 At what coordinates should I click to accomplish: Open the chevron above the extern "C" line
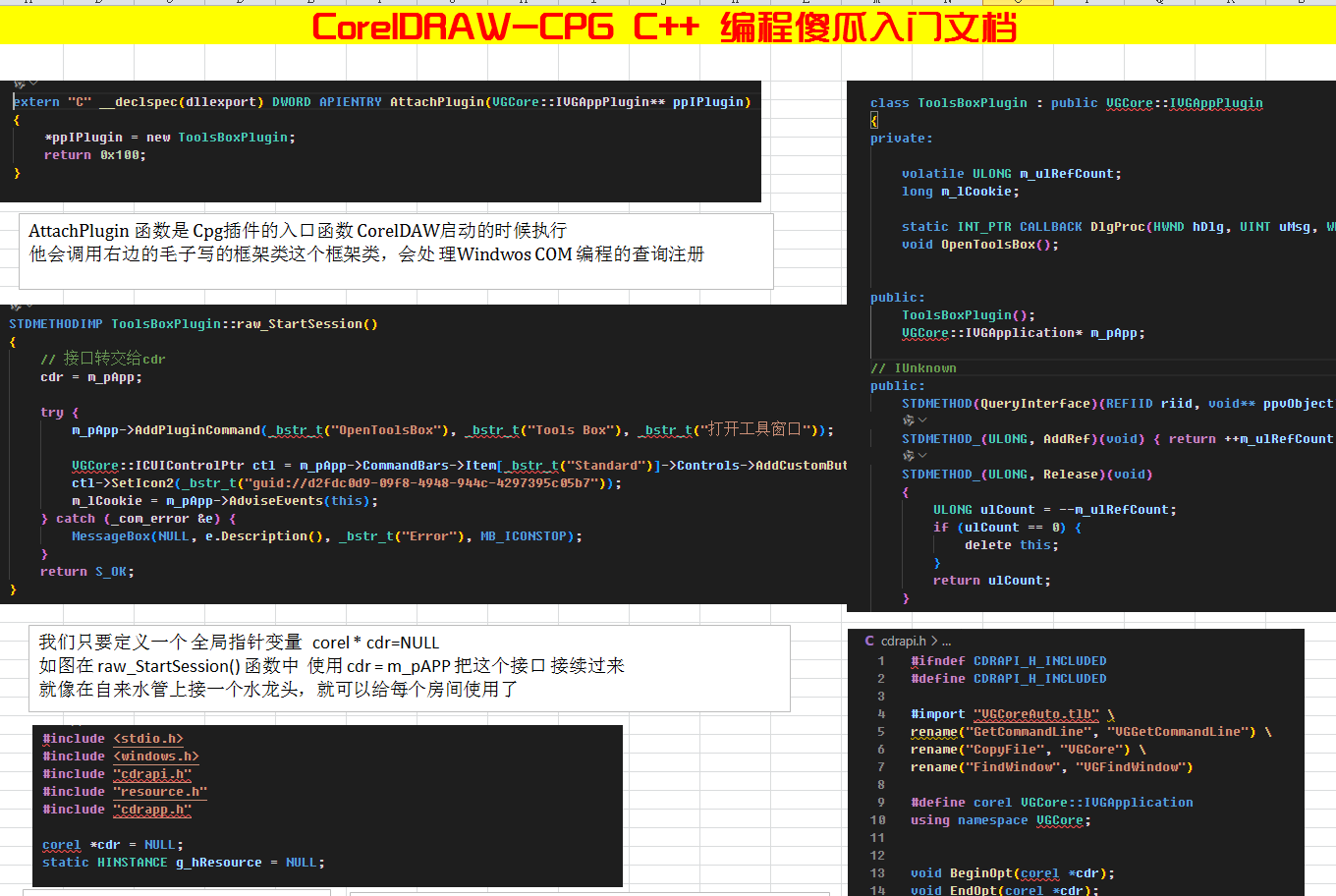click(x=33, y=84)
